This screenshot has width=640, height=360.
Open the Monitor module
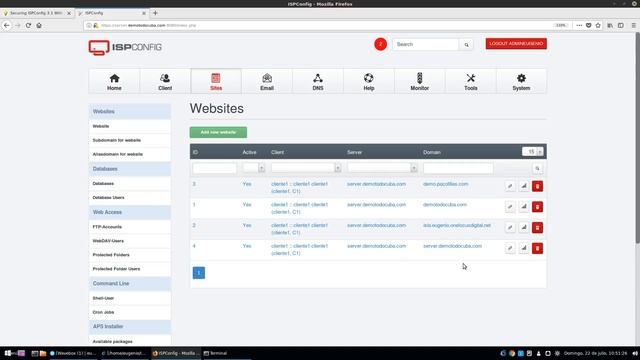click(420, 81)
